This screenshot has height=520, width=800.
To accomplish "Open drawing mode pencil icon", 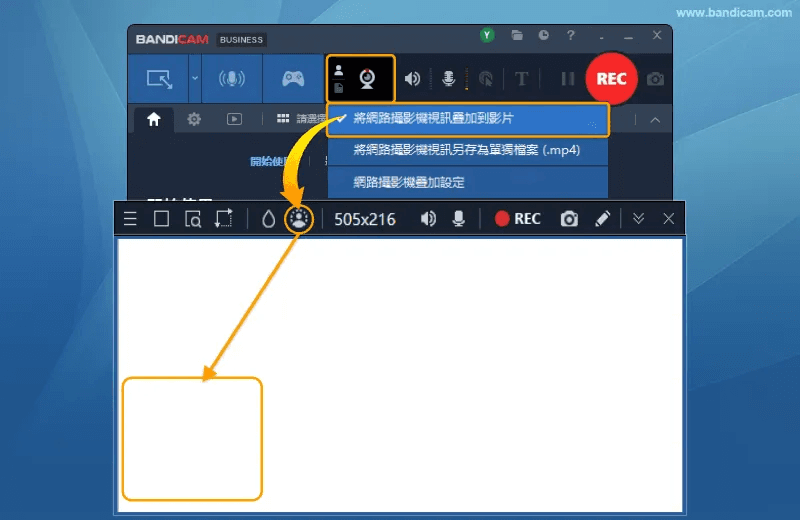I will point(603,219).
